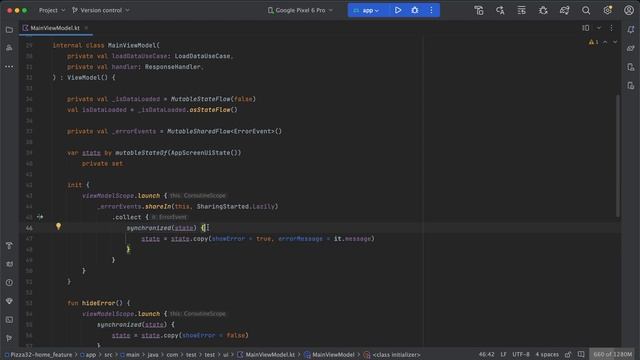The height and width of the screenshot is (360, 640).
Task: Open App Quality Insights gem icon
Action: tap(9, 301)
